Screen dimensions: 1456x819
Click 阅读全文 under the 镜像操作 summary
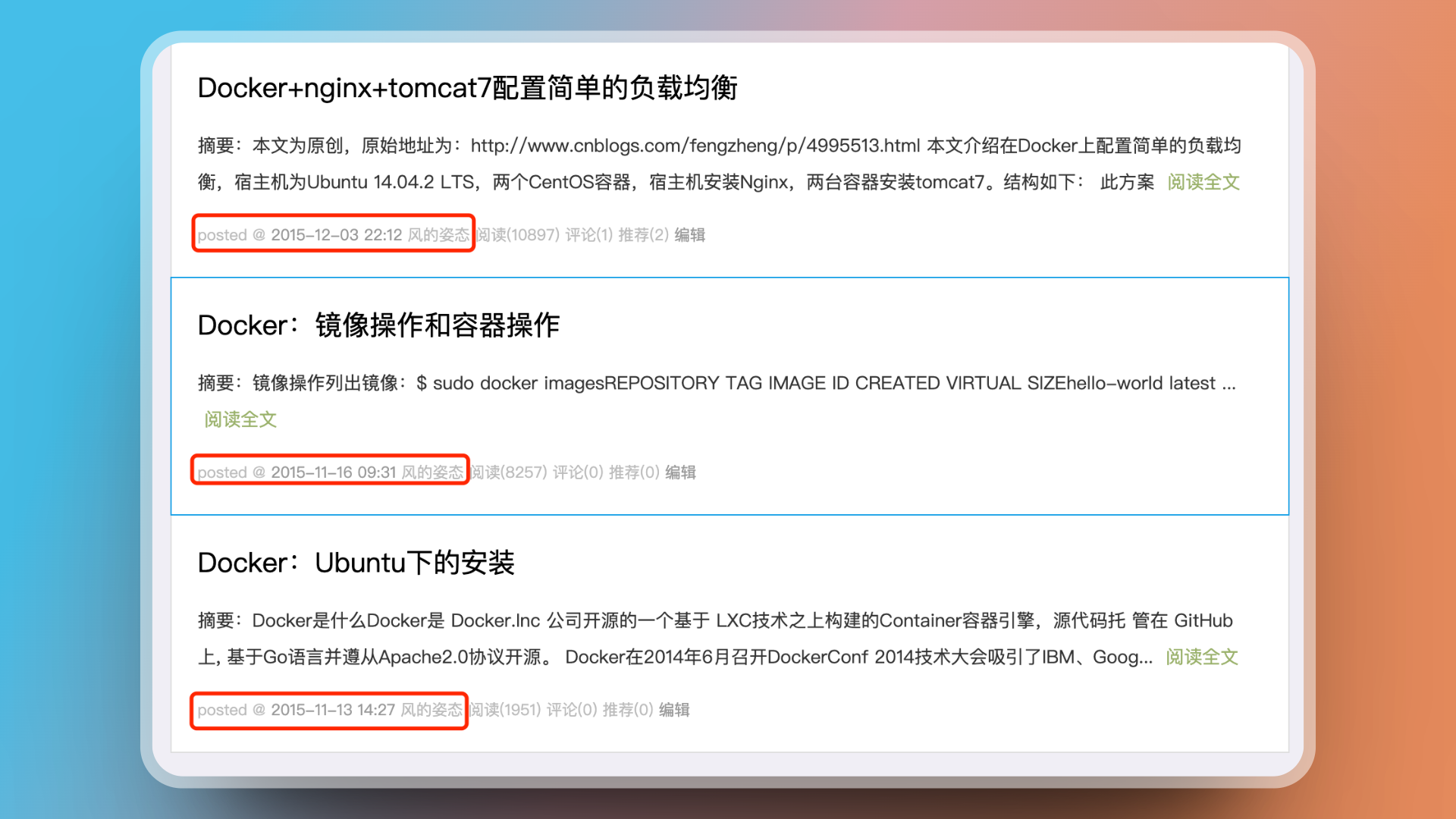tap(240, 419)
